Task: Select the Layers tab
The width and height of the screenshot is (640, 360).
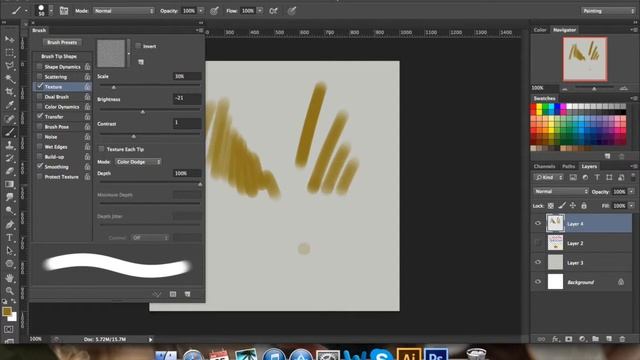Action: 589,167
